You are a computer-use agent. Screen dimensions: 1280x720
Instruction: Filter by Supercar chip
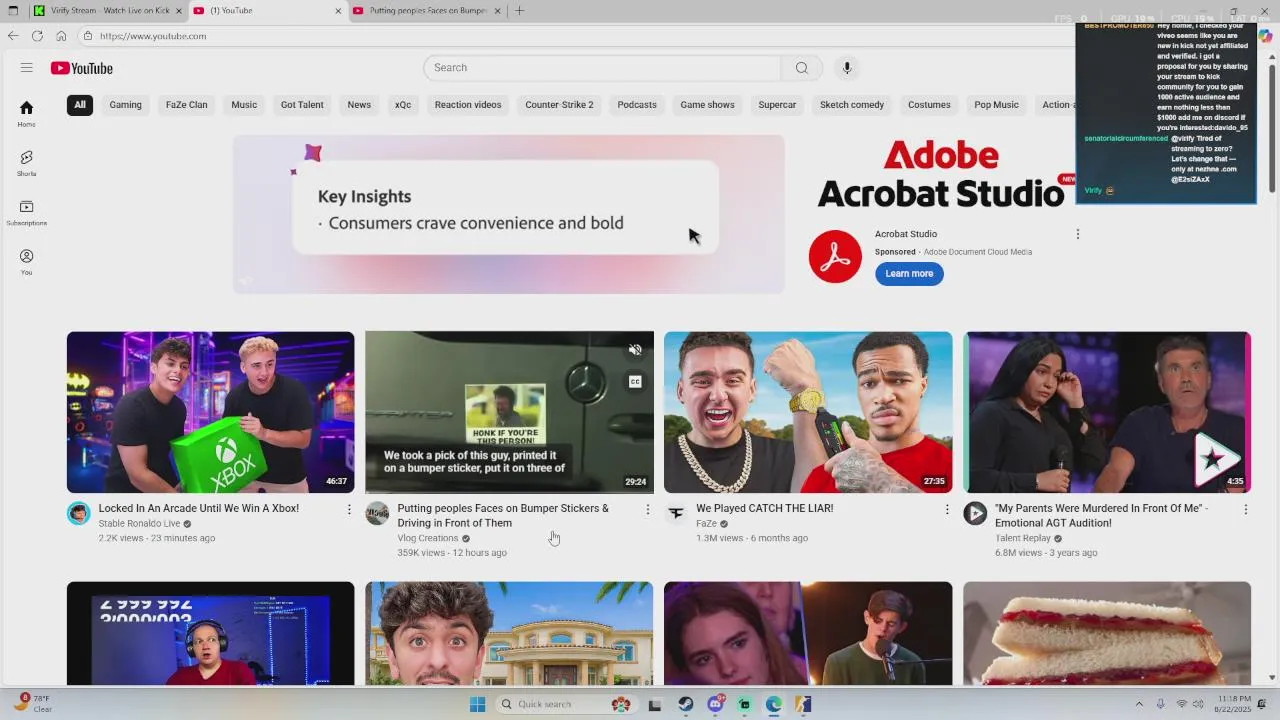[x=777, y=105]
